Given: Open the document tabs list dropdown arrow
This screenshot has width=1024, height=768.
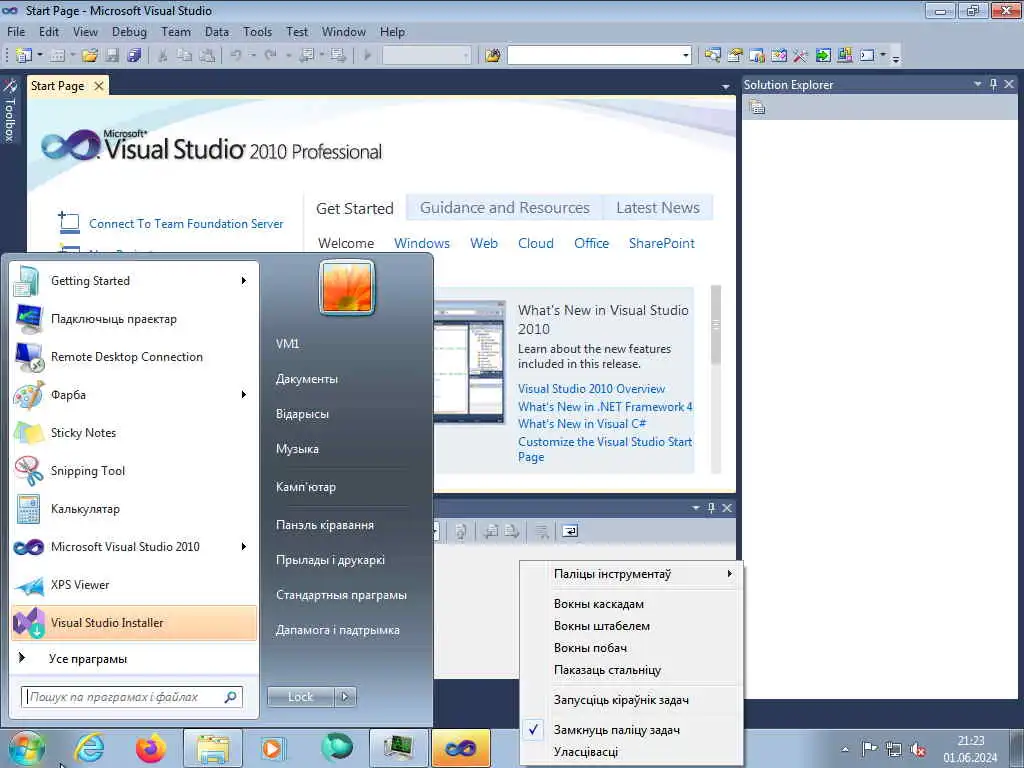Looking at the screenshot, I should click(x=726, y=86).
